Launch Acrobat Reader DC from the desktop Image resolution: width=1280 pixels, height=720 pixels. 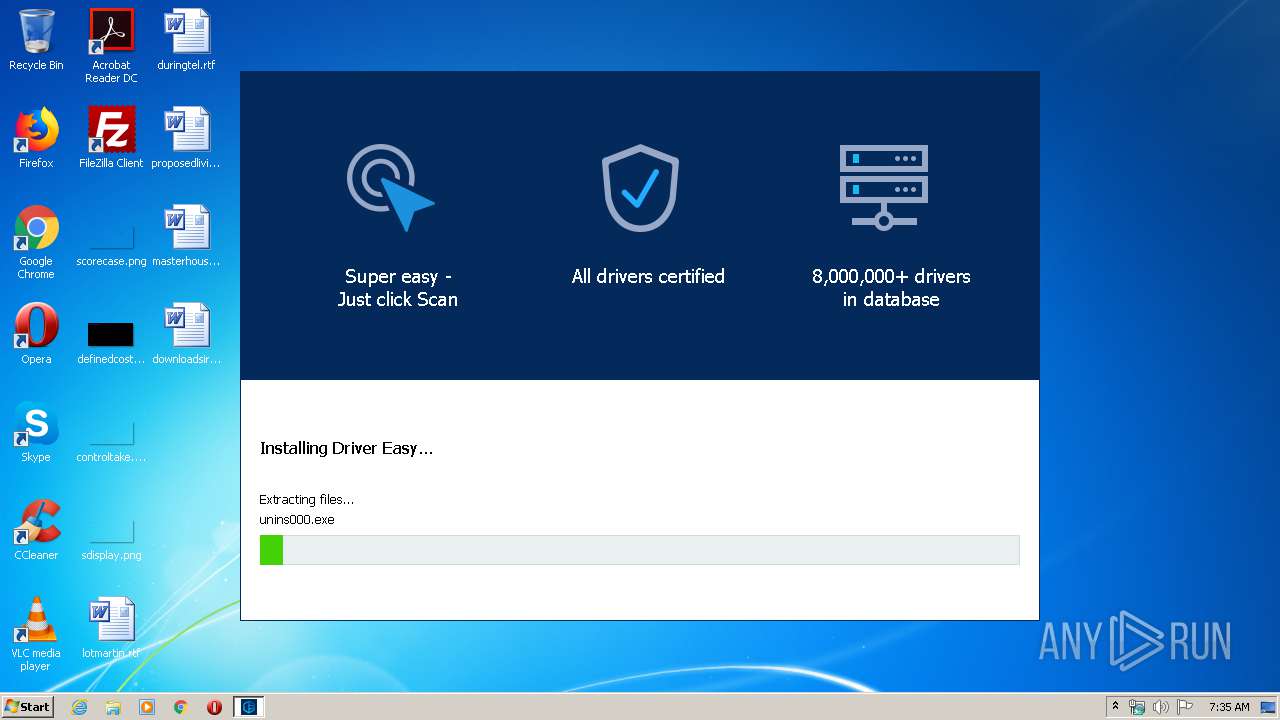[111, 46]
